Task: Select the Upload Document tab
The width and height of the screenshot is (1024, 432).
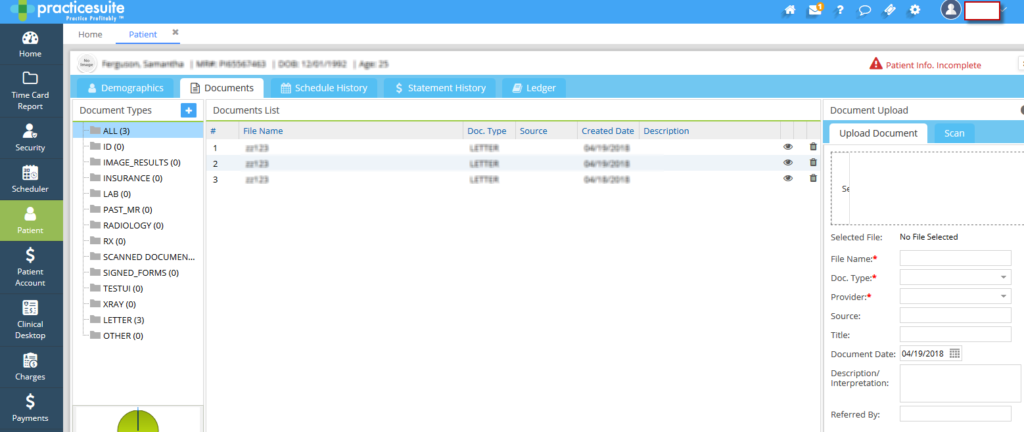Action: pos(878,133)
